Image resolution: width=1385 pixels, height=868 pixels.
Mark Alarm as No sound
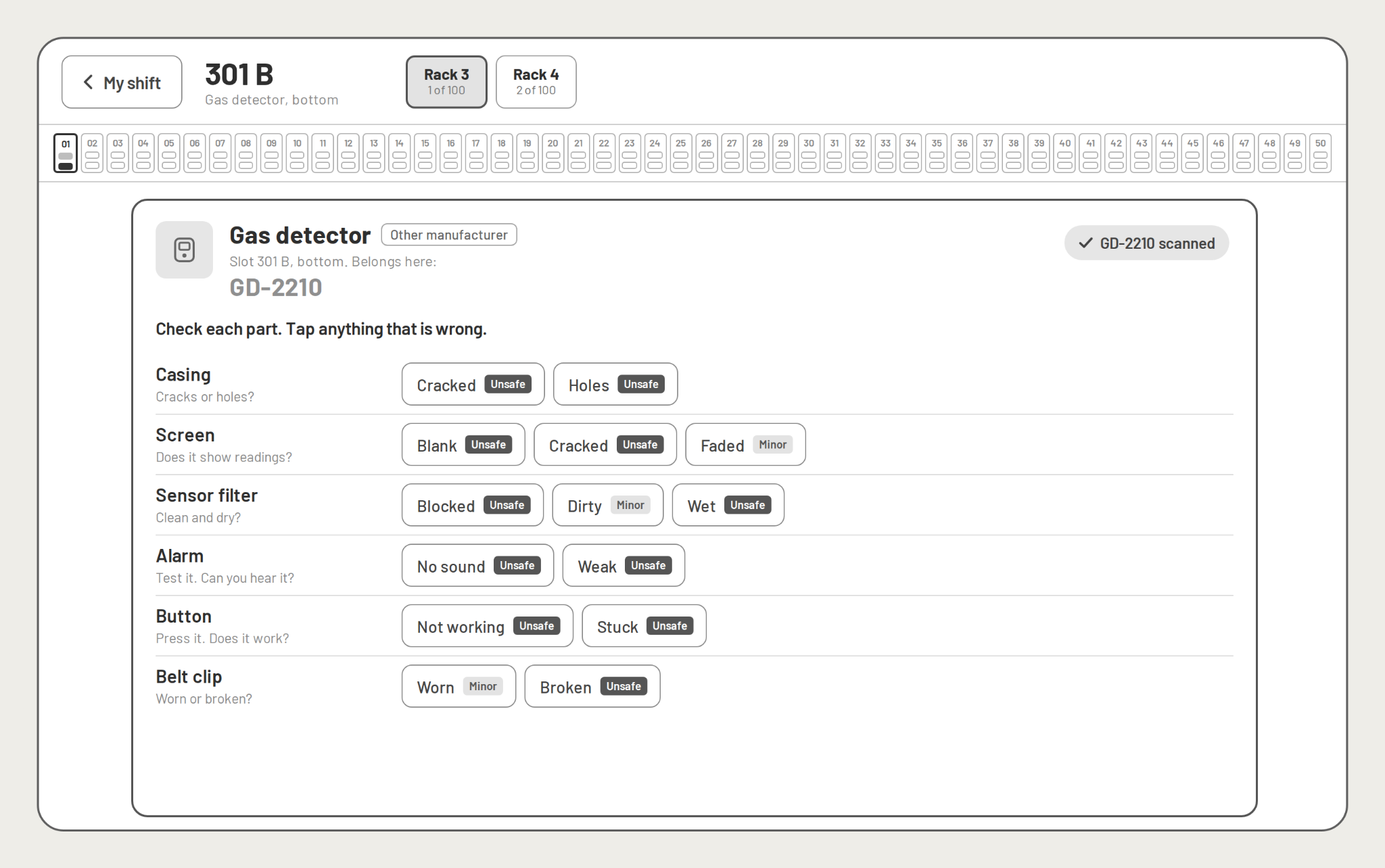(477, 565)
